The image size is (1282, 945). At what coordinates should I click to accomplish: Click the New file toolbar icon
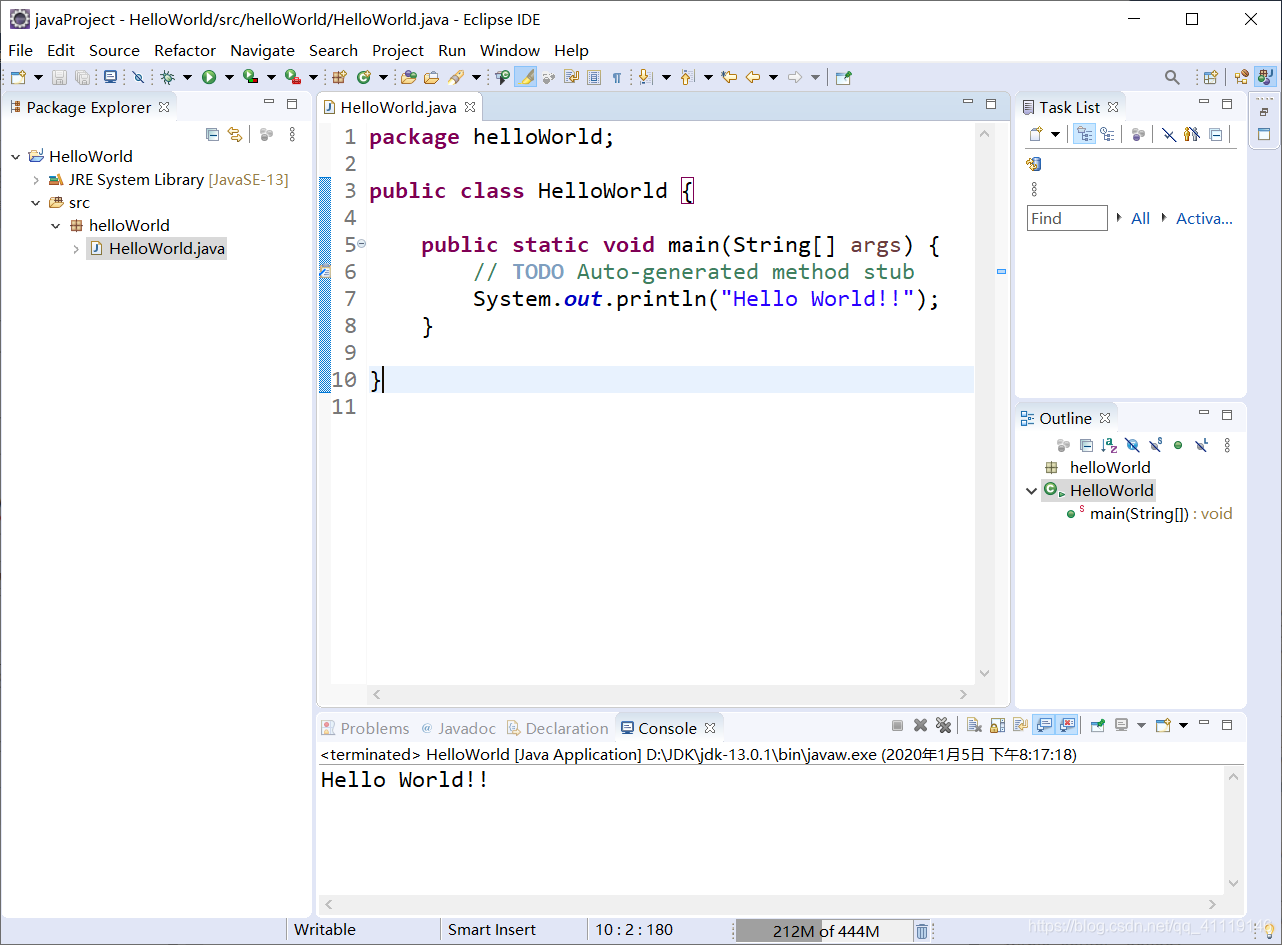tap(18, 77)
